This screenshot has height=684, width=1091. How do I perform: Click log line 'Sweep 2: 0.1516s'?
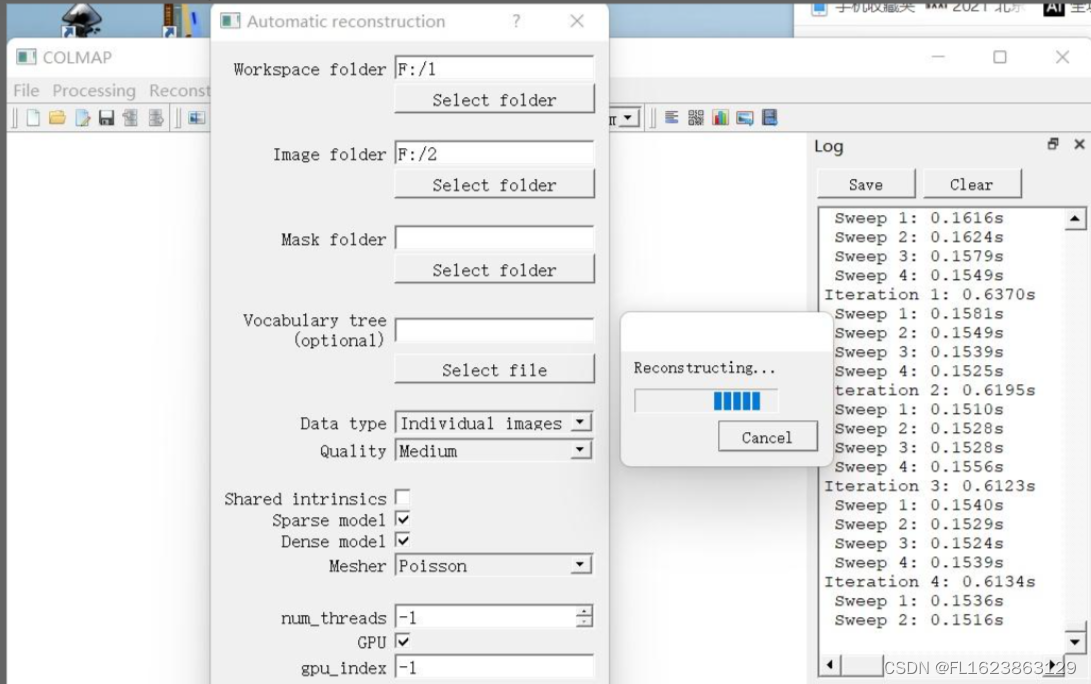[918, 619]
